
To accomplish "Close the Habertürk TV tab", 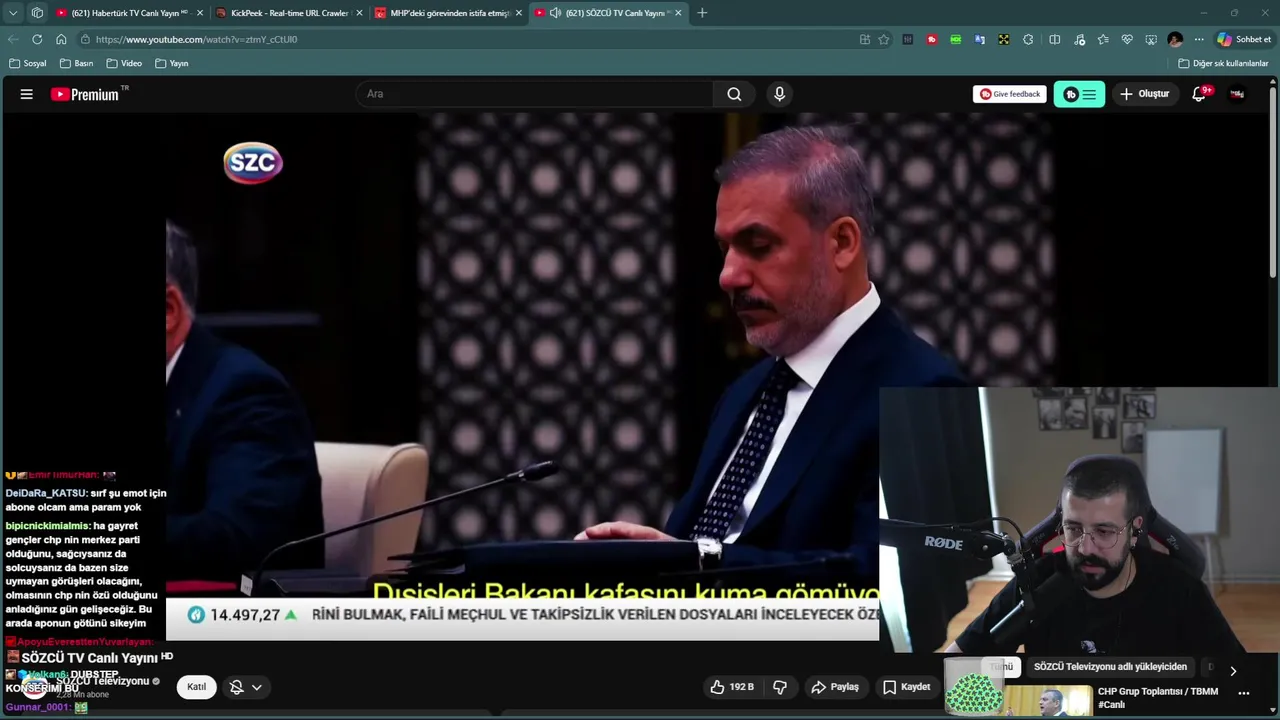I will pos(200,13).
